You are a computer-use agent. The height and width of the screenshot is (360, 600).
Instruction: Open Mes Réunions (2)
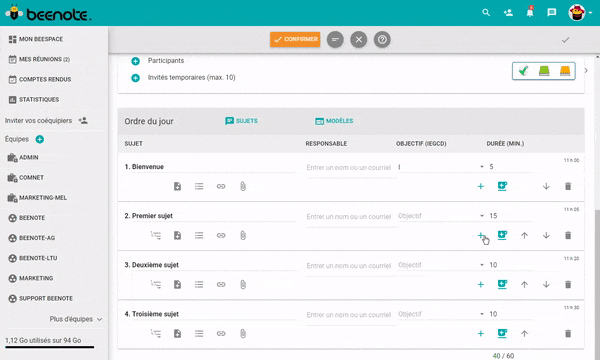[x=39, y=59]
